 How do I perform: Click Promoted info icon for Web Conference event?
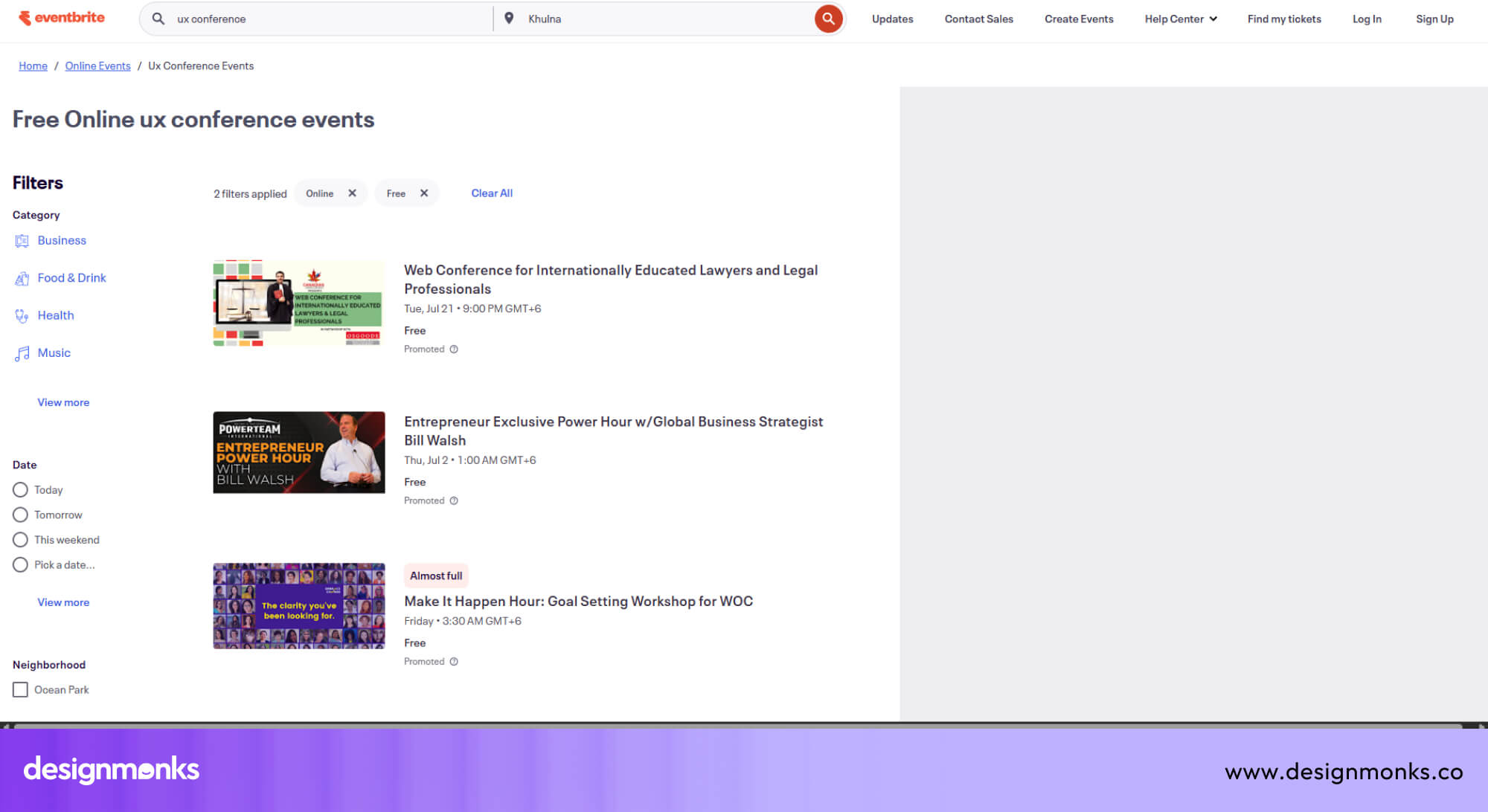[x=454, y=349]
